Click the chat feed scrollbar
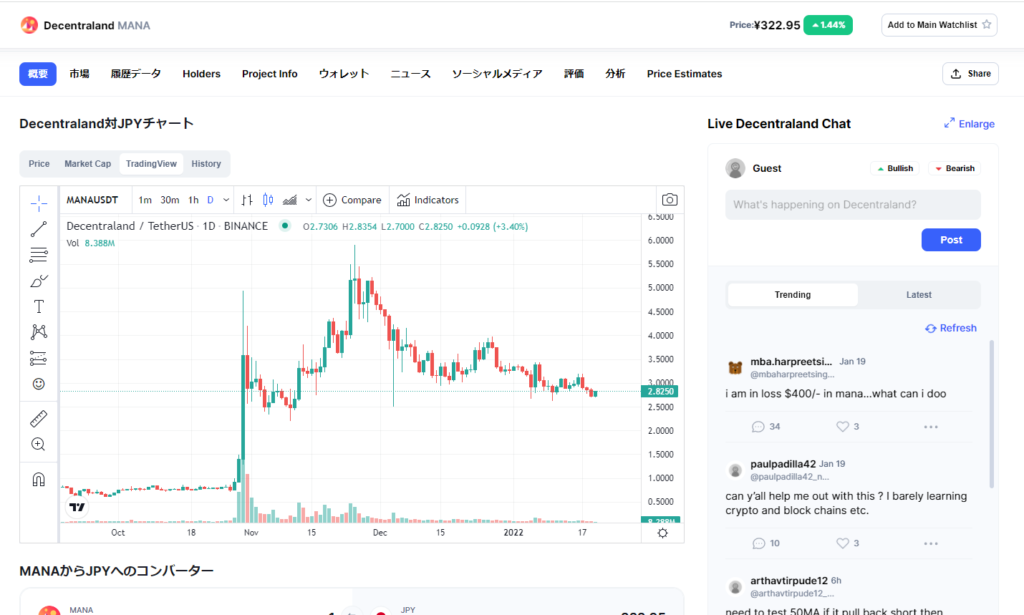The image size is (1024, 615). [992, 414]
